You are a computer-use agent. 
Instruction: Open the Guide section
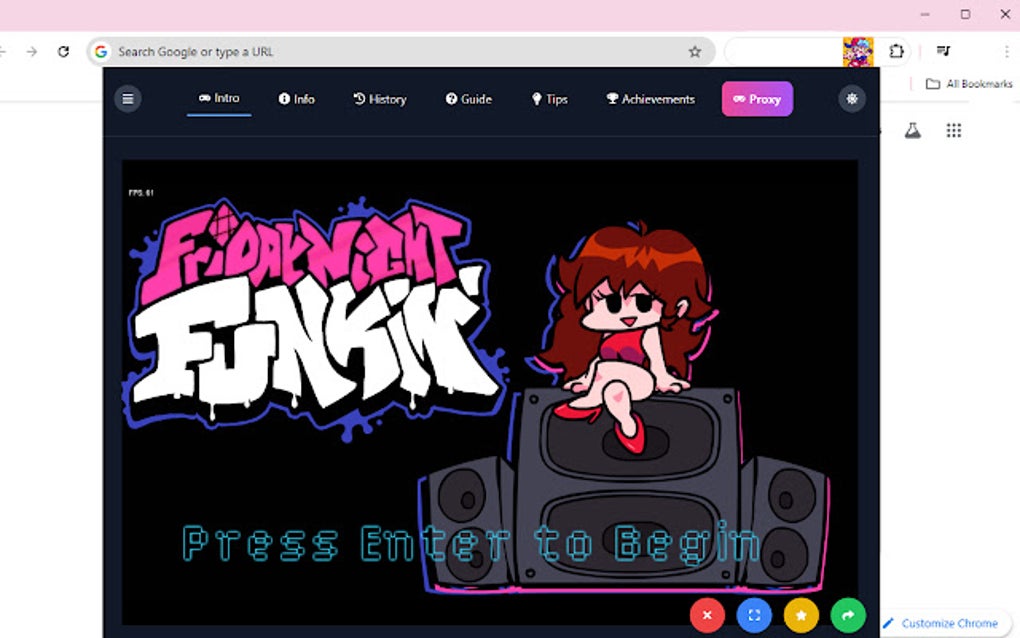[x=468, y=98]
